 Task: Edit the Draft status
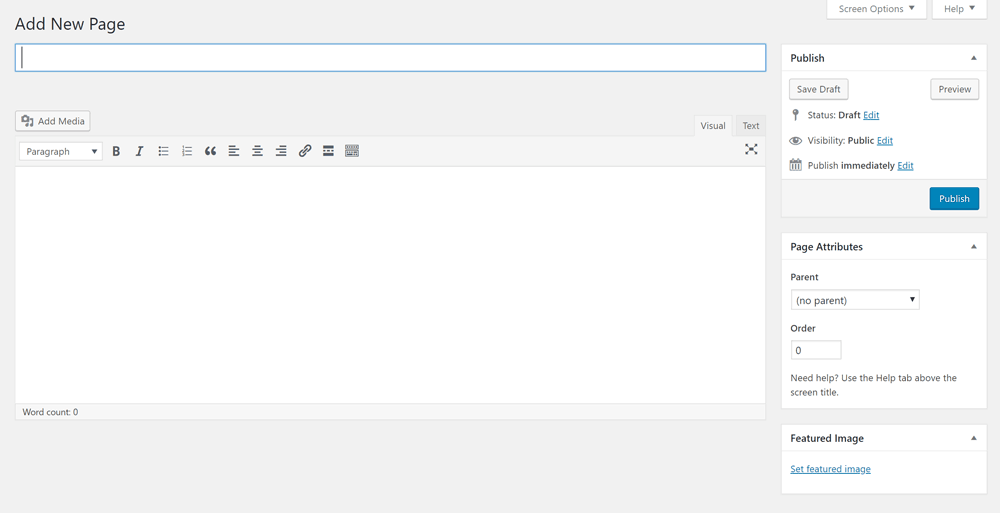click(x=871, y=115)
